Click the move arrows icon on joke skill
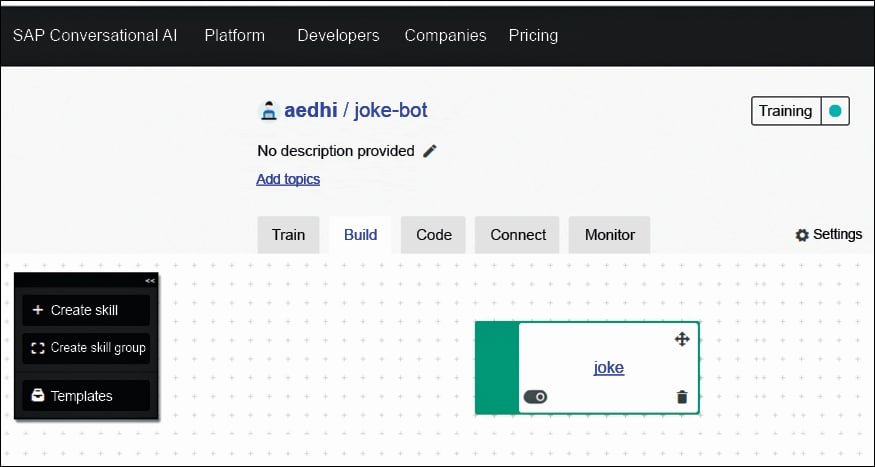The width and height of the screenshot is (875, 467). (682, 339)
